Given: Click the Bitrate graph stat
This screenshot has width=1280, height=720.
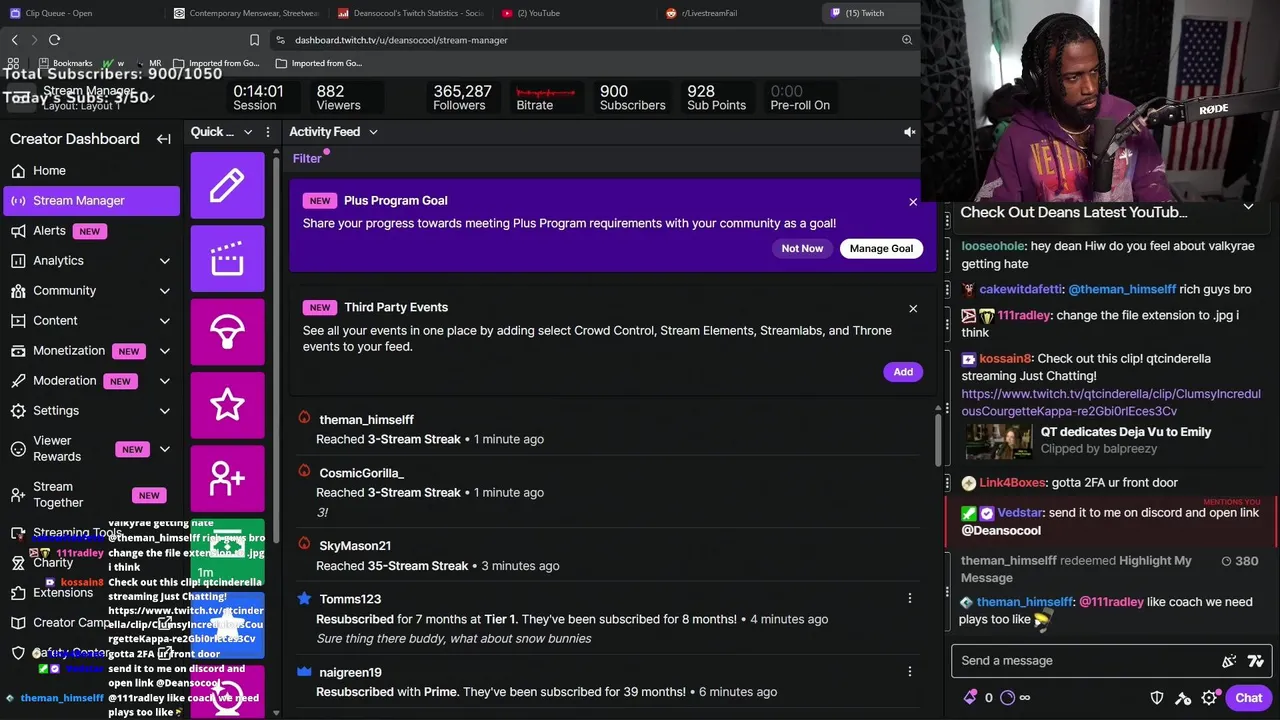Looking at the screenshot, I should (x=545, y=97).
